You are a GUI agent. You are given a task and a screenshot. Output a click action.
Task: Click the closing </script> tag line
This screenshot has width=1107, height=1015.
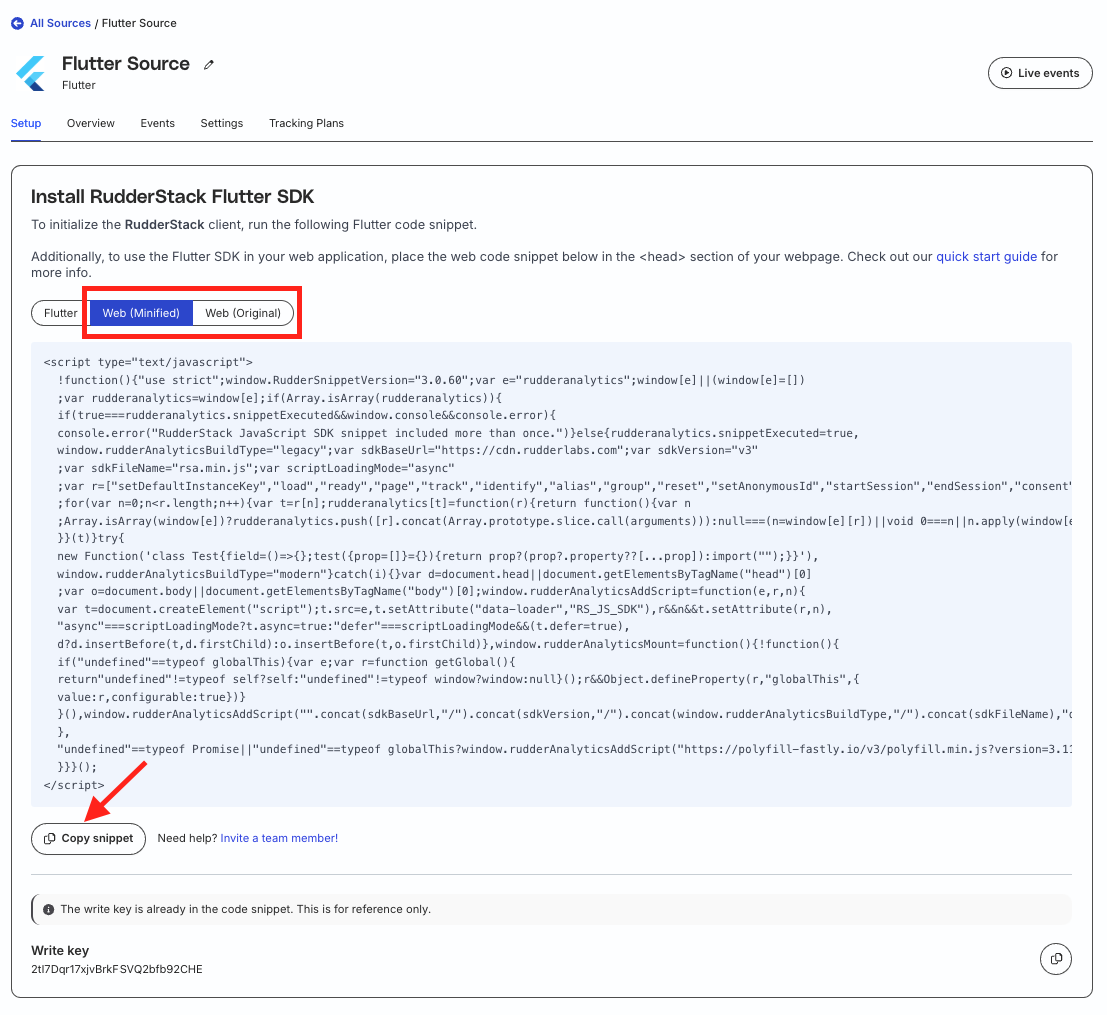(74, 785)
